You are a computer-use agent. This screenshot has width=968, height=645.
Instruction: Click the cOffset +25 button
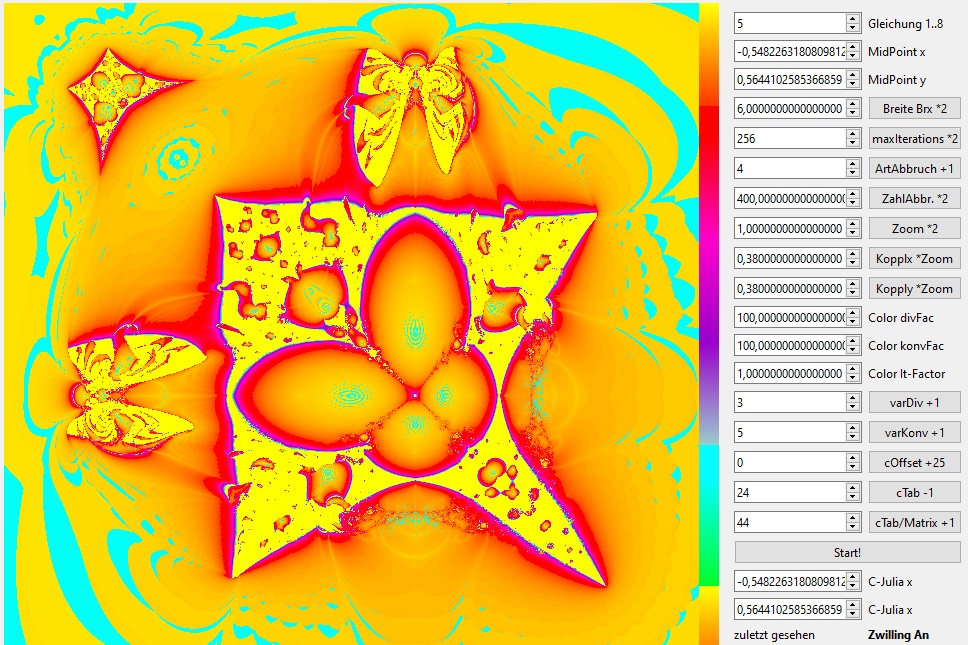click(914, 462)
